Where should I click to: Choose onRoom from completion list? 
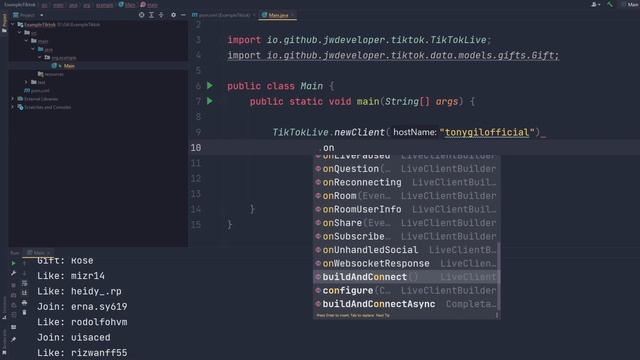tap(407, 196)
